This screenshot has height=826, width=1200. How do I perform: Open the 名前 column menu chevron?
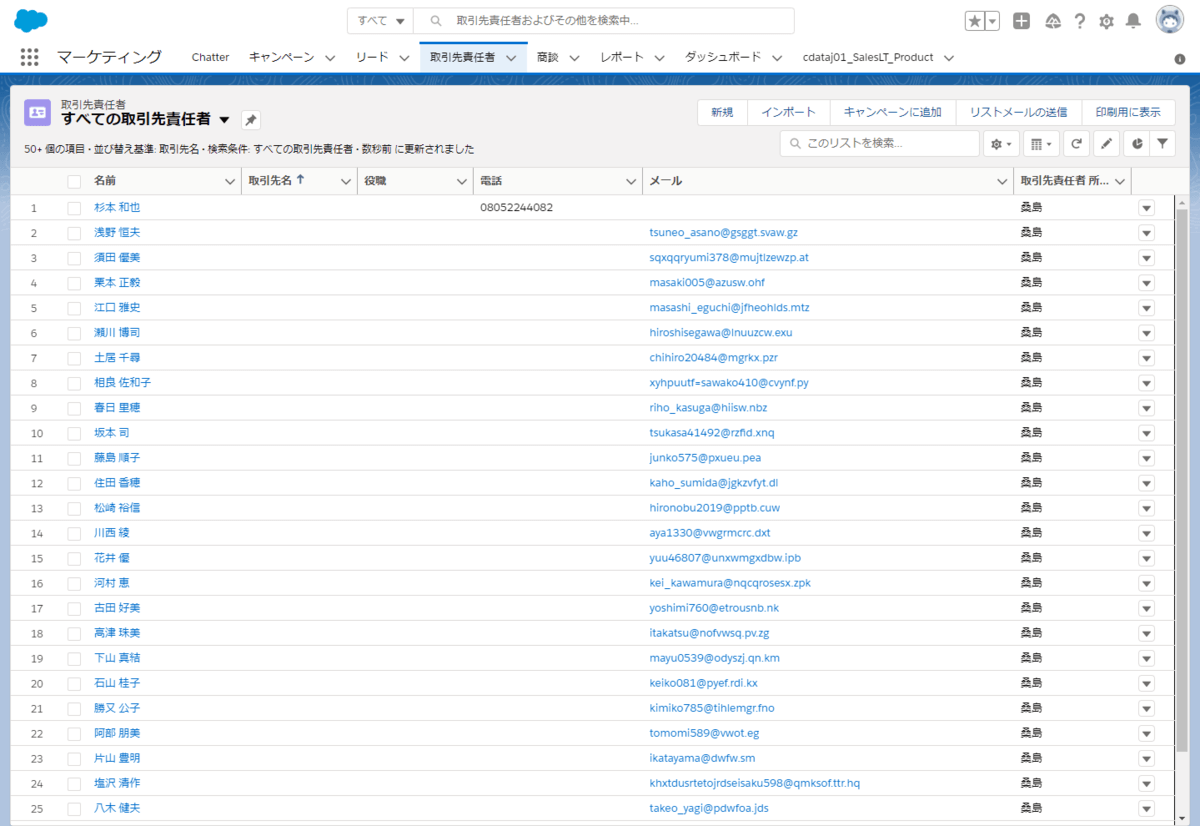tap(230, 182)
